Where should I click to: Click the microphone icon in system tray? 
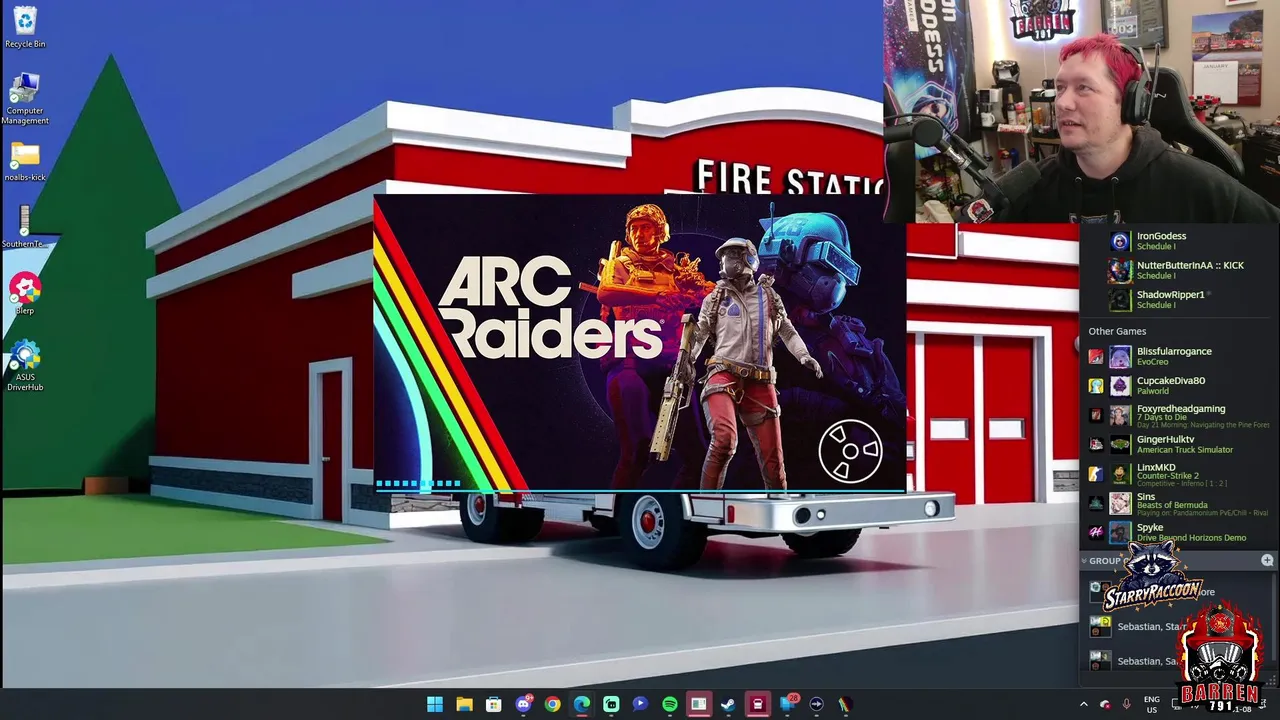coord(1127,704)
